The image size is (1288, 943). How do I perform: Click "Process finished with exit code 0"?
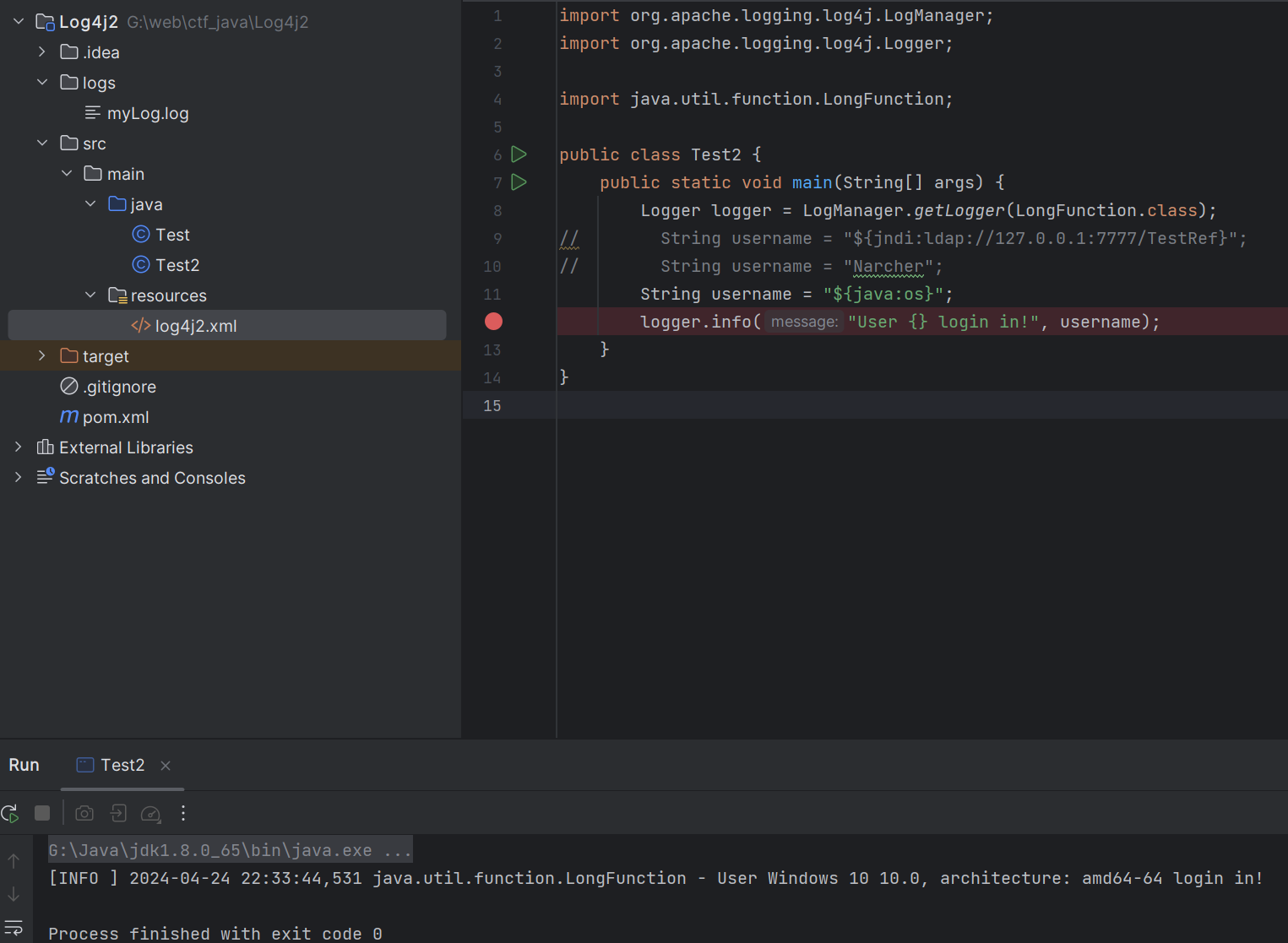tap(215, 934)
